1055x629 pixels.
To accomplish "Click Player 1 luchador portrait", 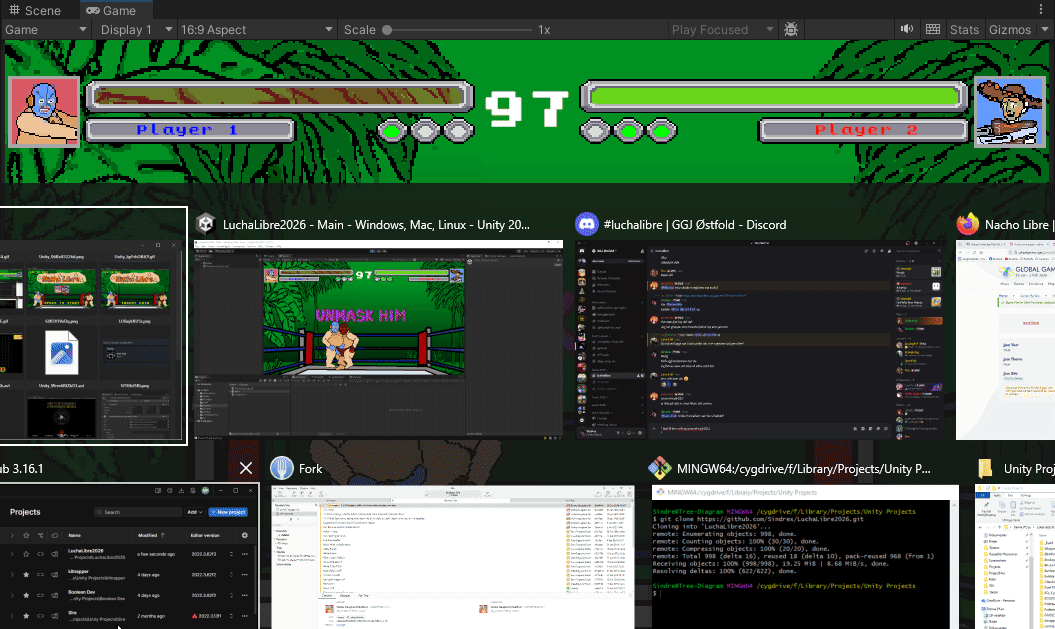I will [44, 112].
